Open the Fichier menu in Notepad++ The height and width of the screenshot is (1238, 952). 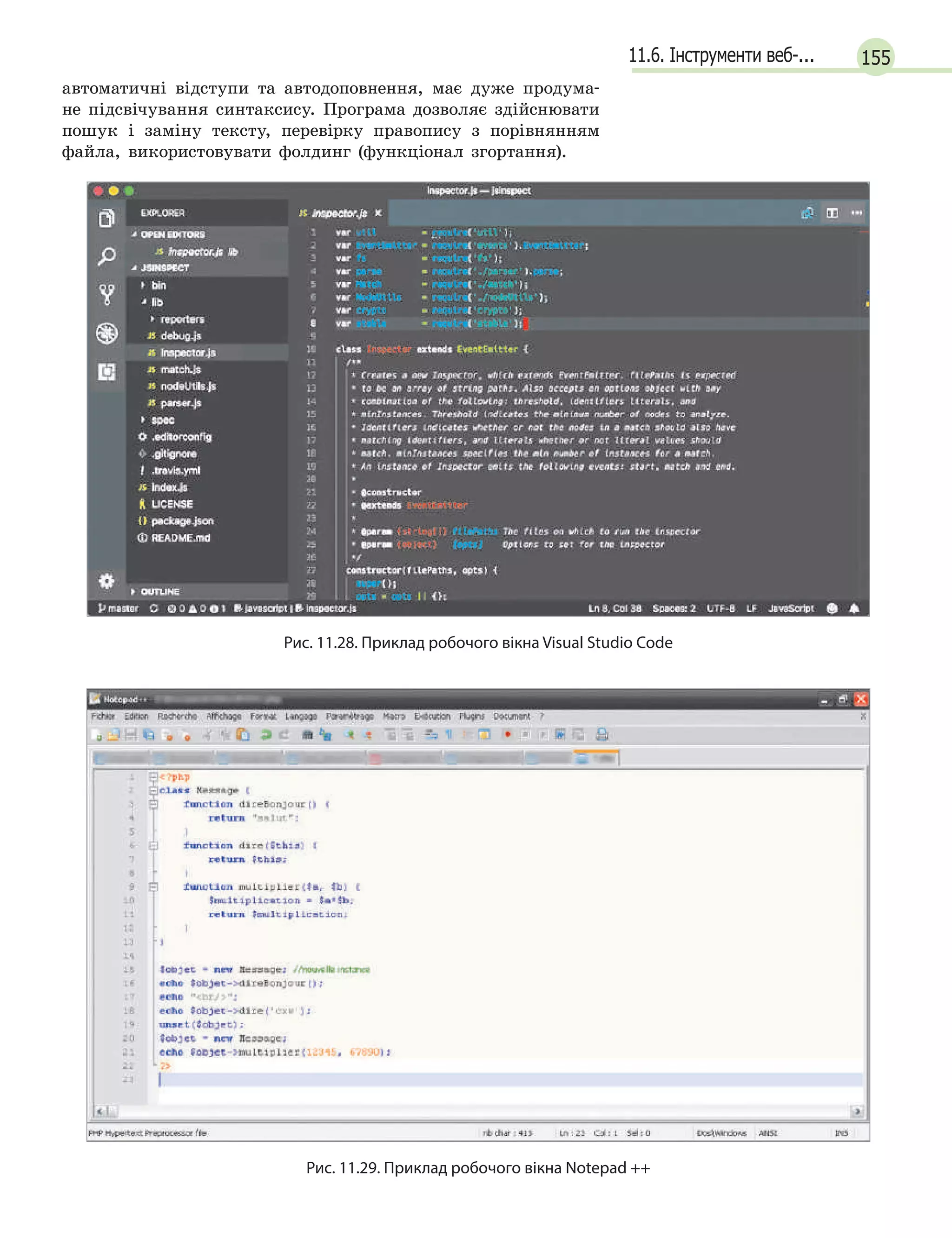103,717
